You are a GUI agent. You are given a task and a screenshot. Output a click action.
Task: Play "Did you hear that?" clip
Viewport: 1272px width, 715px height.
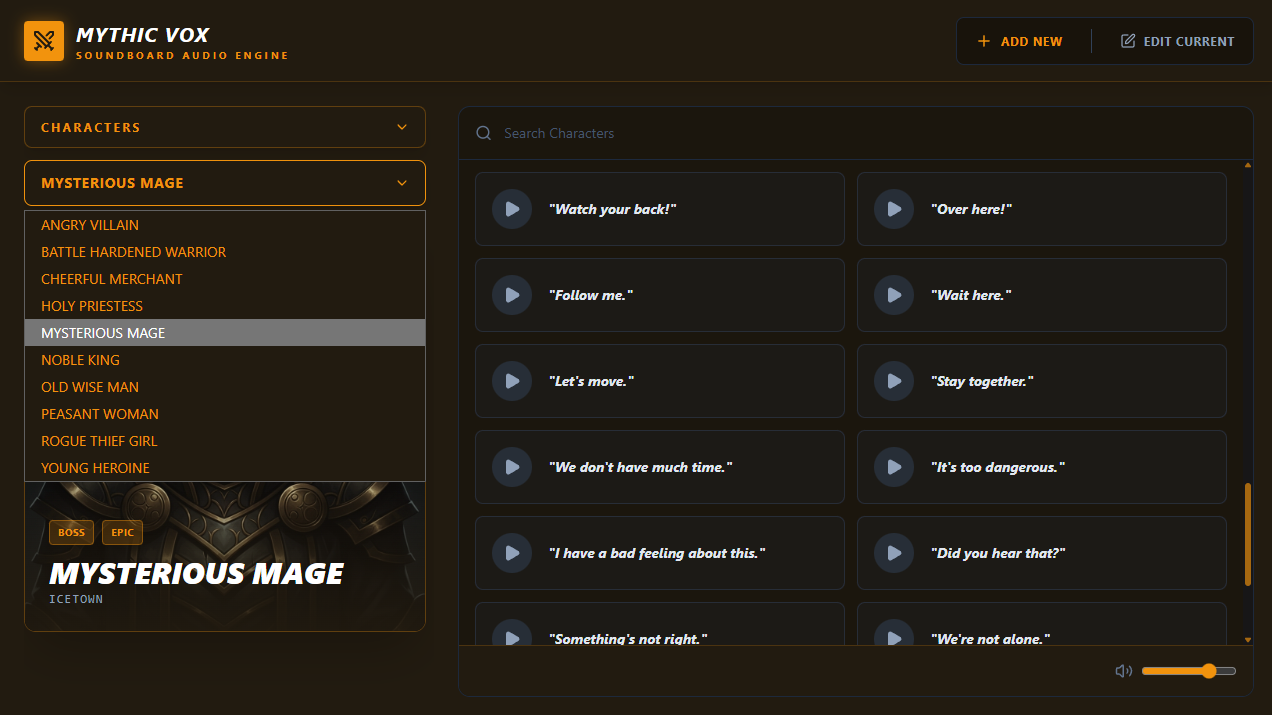point(893,553)
